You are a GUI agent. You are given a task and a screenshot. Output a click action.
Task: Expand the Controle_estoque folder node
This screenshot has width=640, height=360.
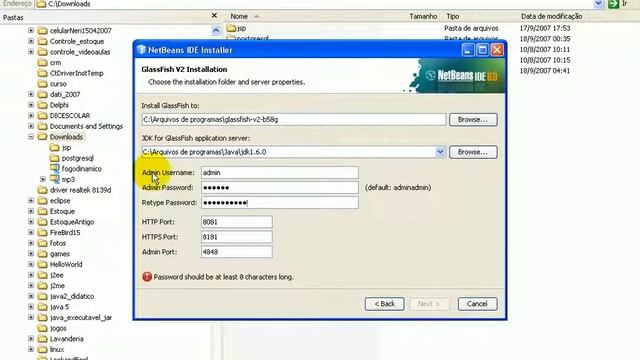point(31,41)
